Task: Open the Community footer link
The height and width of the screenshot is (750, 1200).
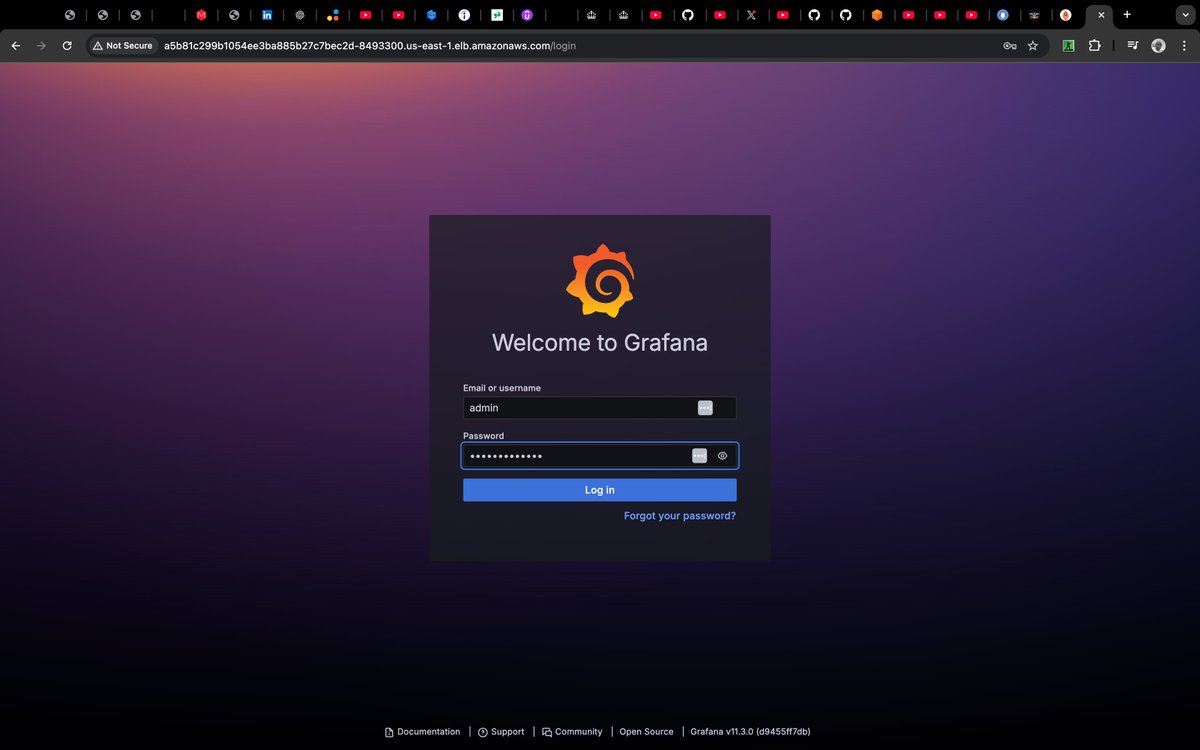Action: pos(572,732)
